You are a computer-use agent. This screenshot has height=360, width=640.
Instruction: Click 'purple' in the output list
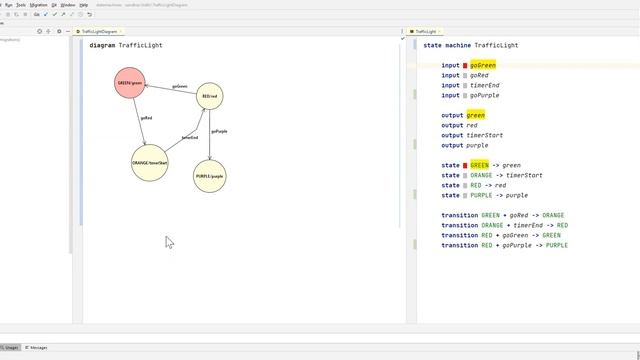pos(477,145)
